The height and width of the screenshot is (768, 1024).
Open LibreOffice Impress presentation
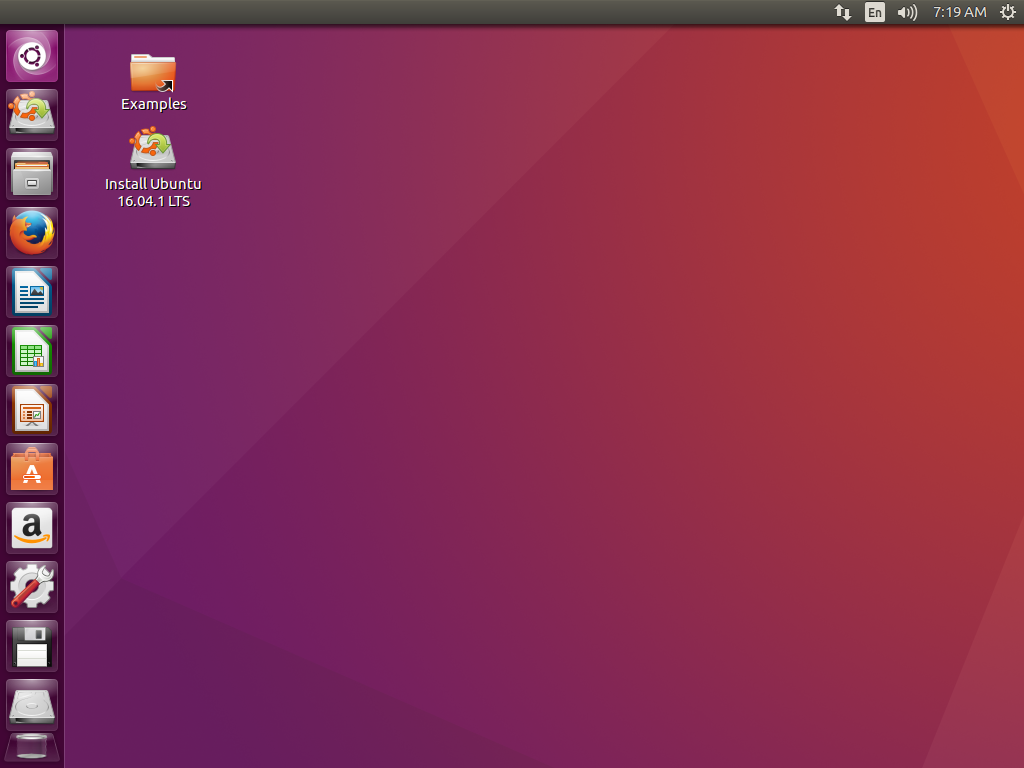click(x=32, y=410)
